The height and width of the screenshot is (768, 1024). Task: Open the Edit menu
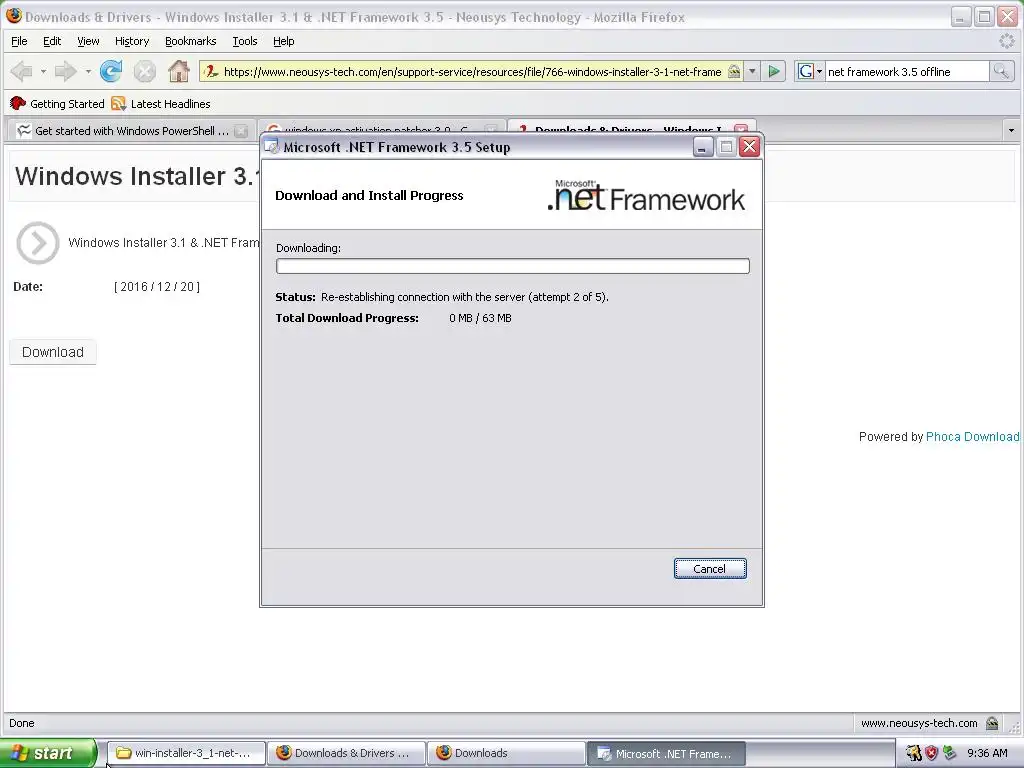pos(52,41)
